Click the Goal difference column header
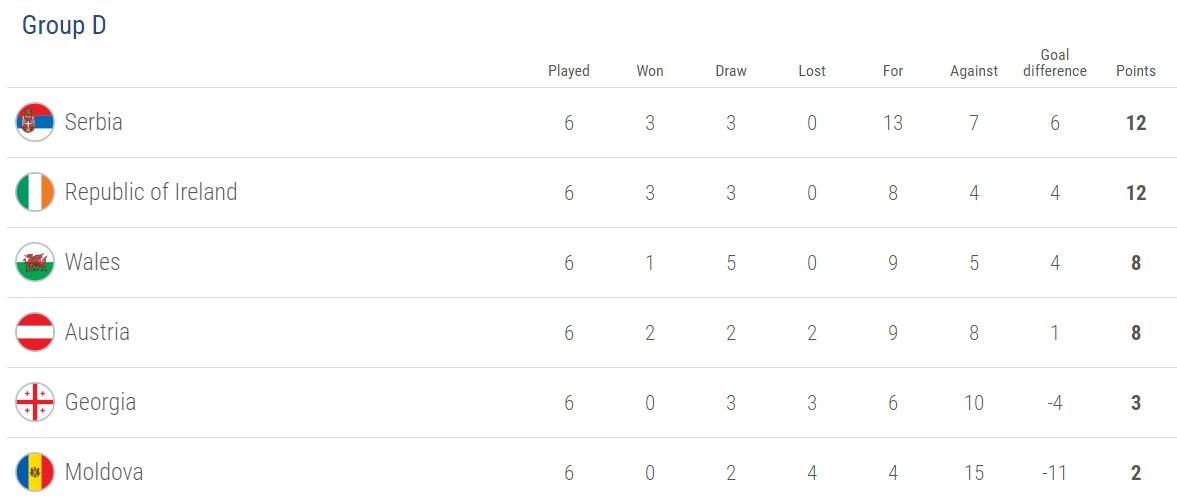Screen dimensions: 1177x503 tap(1054, 63)
